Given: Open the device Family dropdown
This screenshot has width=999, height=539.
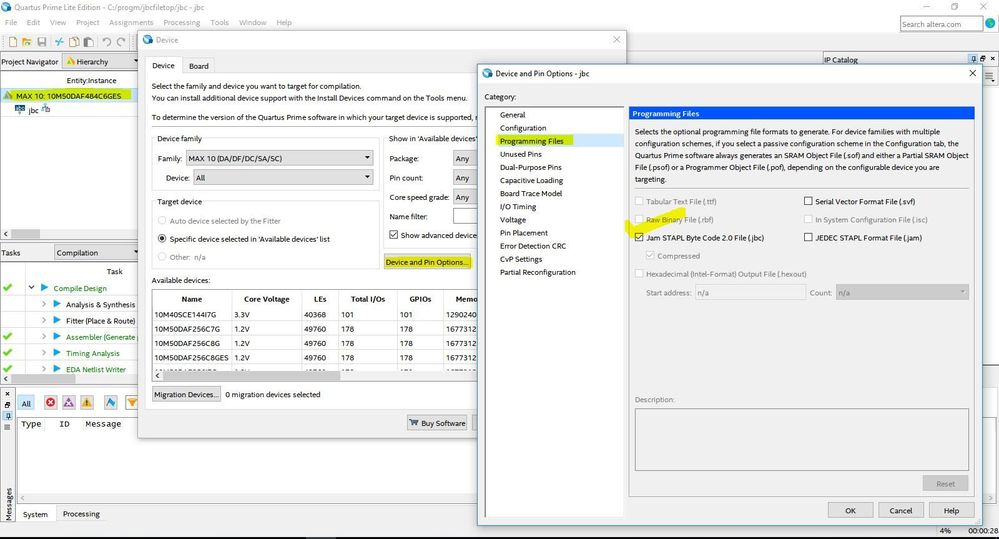Looking at the screenshot, I should click(x=279, y=158).
